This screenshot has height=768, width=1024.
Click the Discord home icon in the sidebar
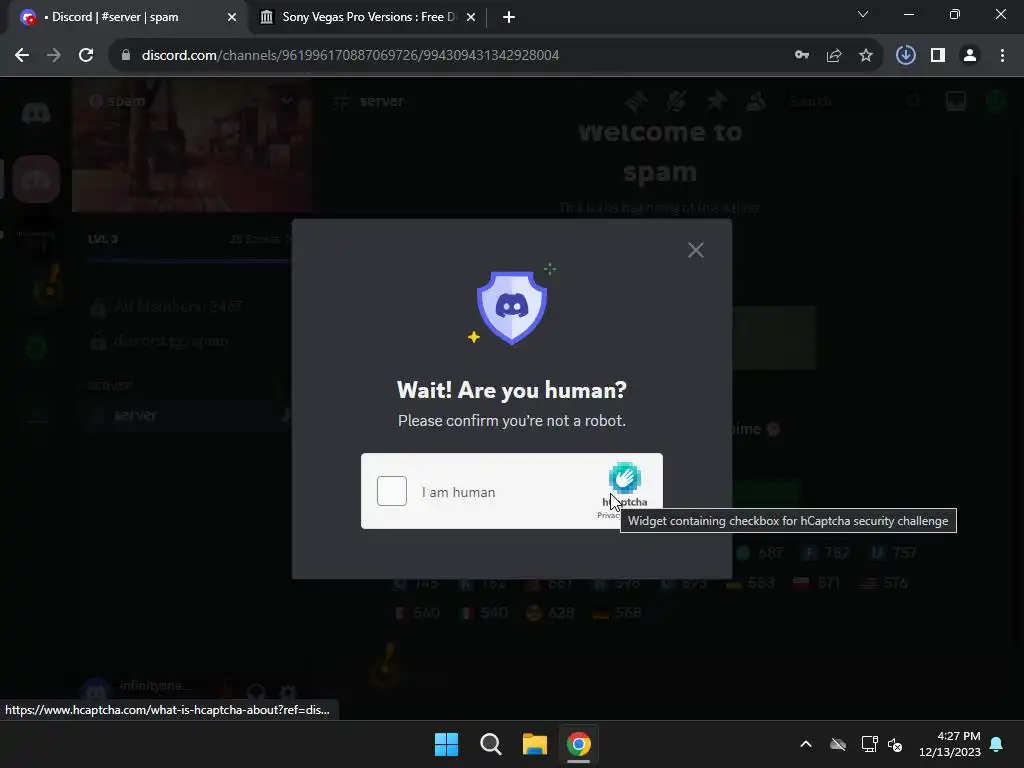pyautogui.click(x=36, y=113)
